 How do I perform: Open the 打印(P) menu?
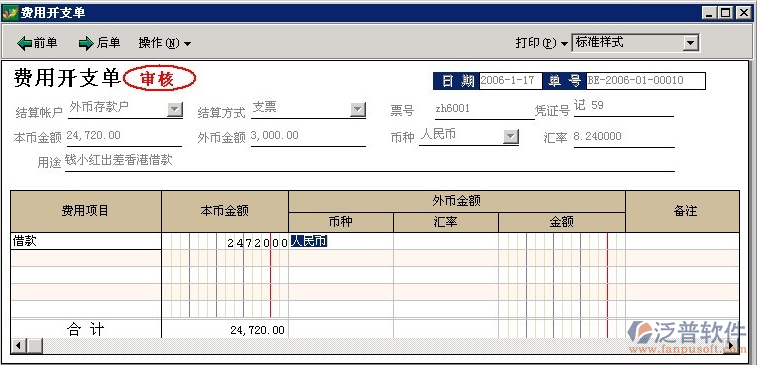coord(541,43)
